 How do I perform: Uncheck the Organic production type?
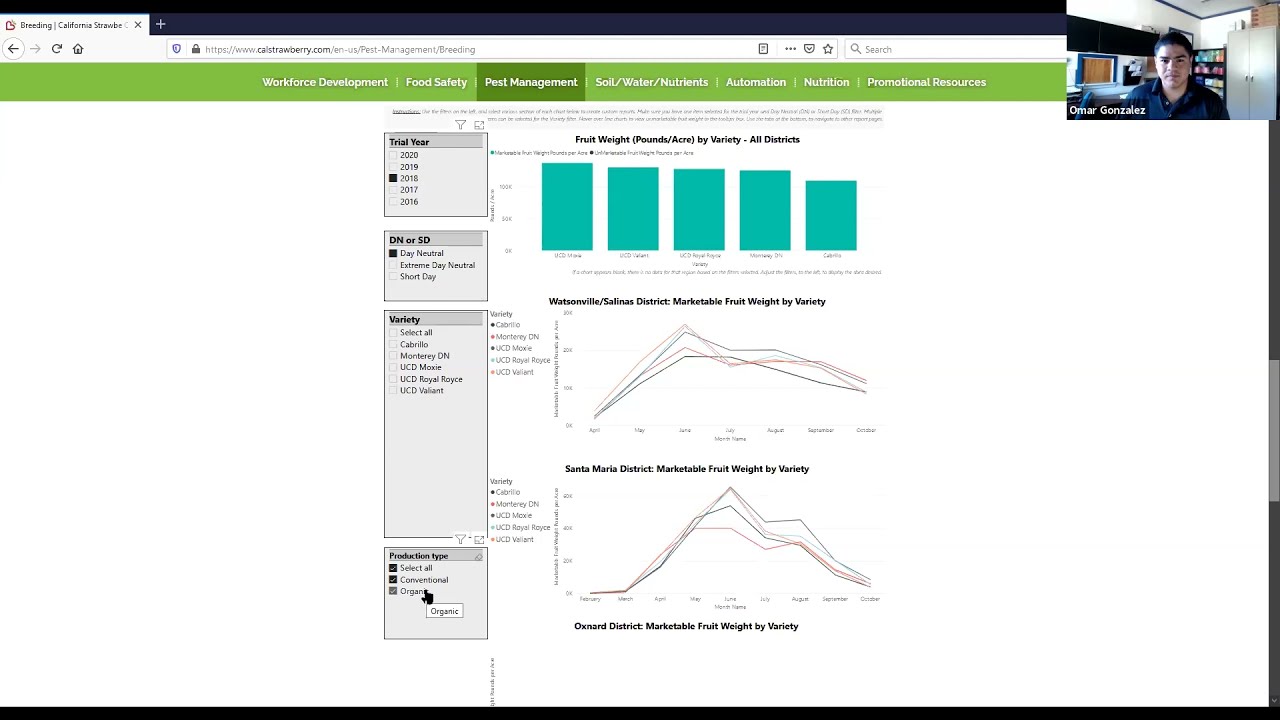pos(393,591)
